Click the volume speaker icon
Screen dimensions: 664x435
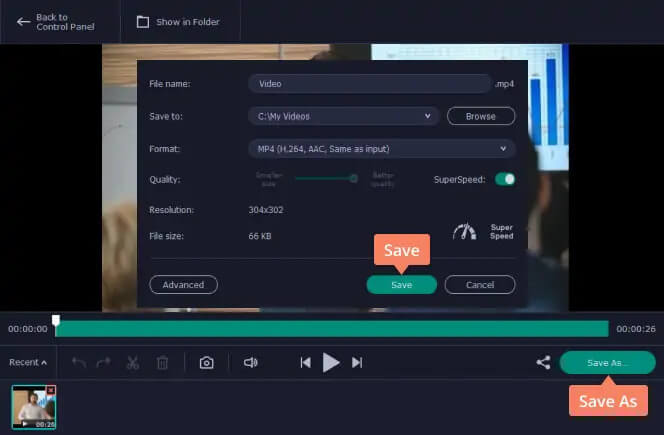251,363
